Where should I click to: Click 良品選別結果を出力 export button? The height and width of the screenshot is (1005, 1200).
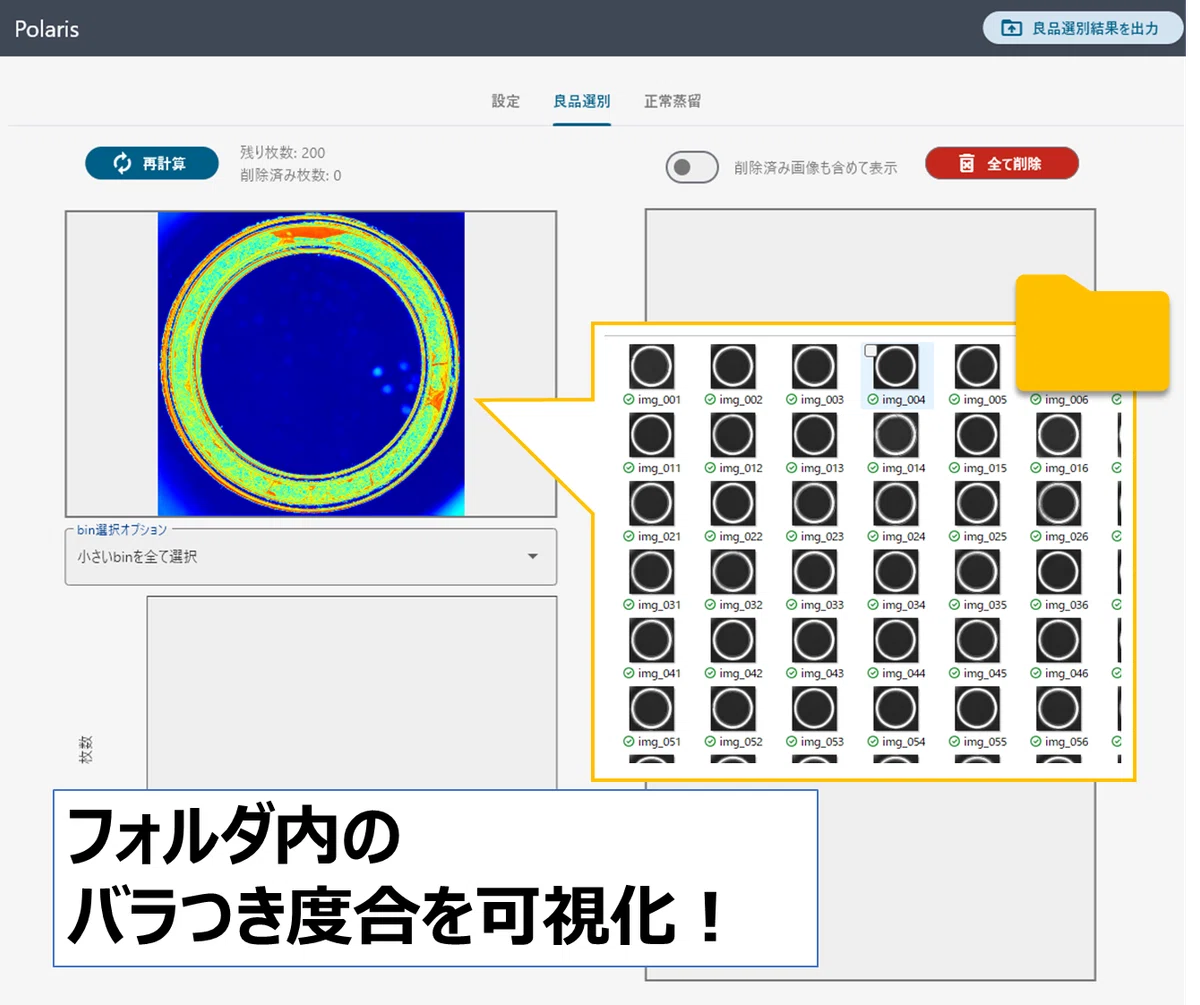point(1083,28)
